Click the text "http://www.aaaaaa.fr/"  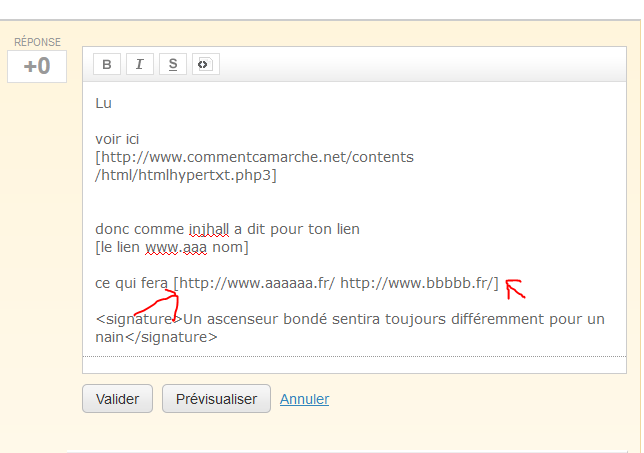257,283
